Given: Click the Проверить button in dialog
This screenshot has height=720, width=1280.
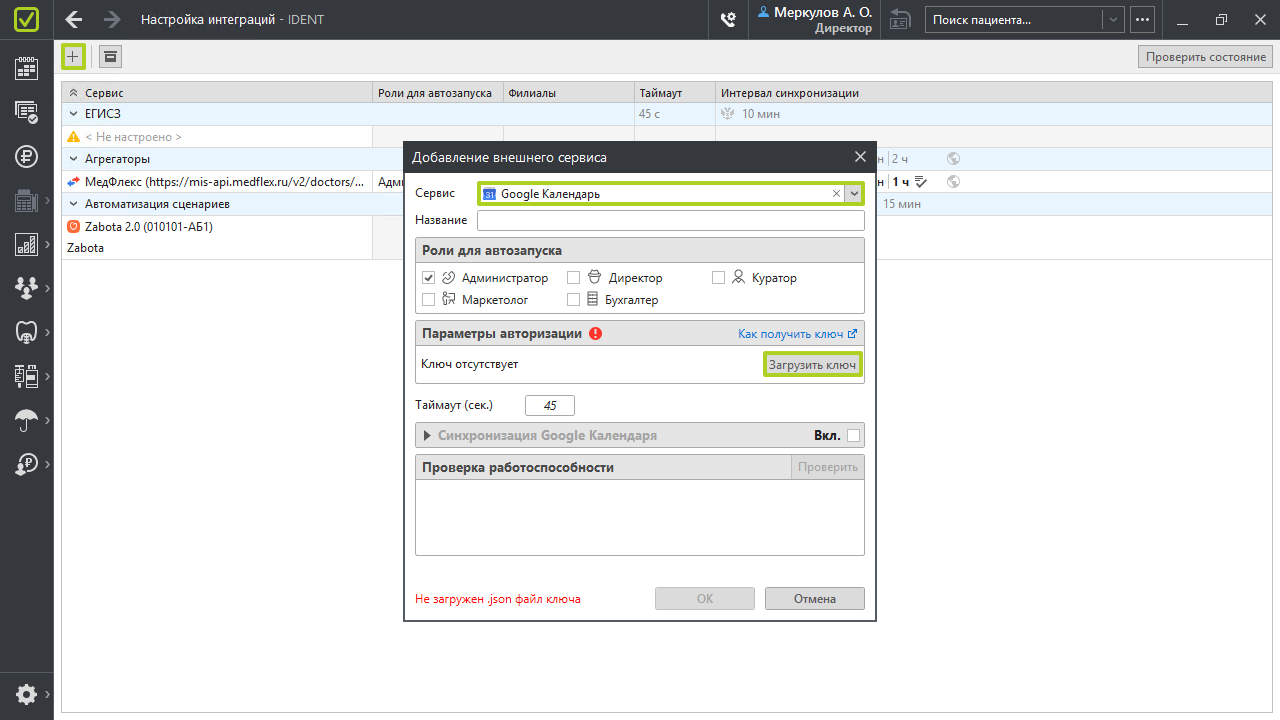Looking at the screenshot, I should tap(827, 467).
